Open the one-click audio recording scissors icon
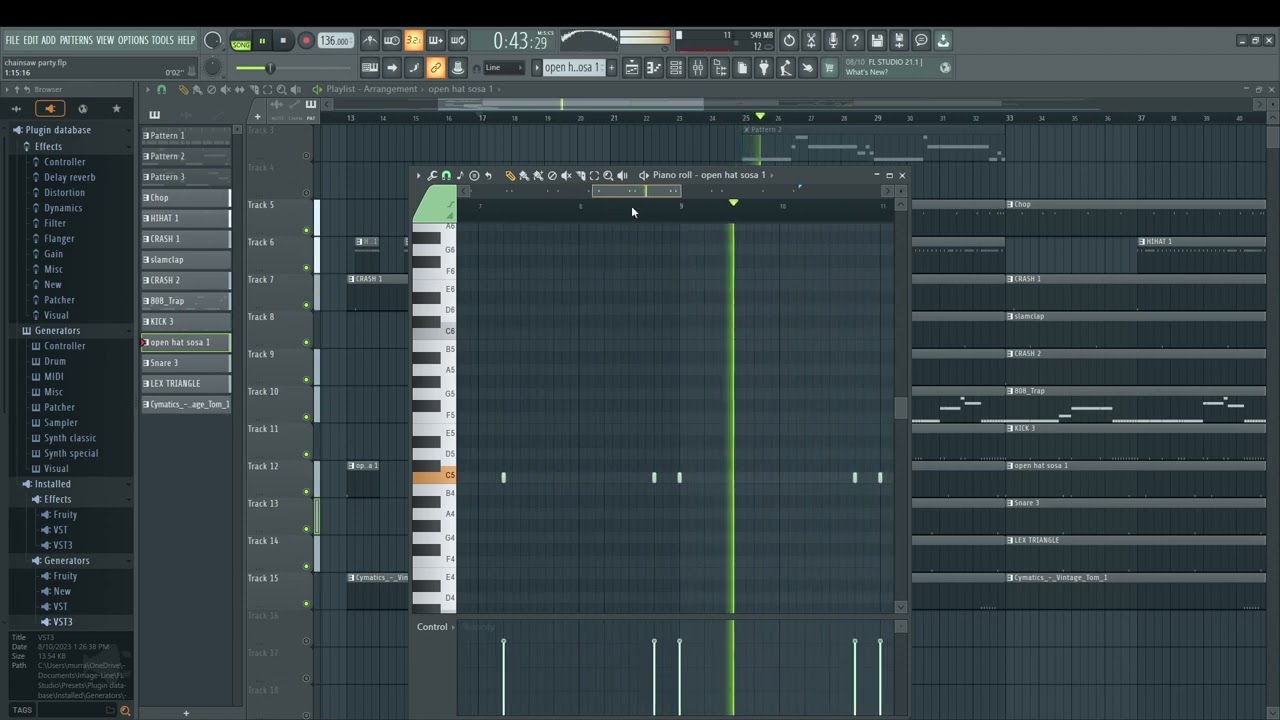 (811, 41)
